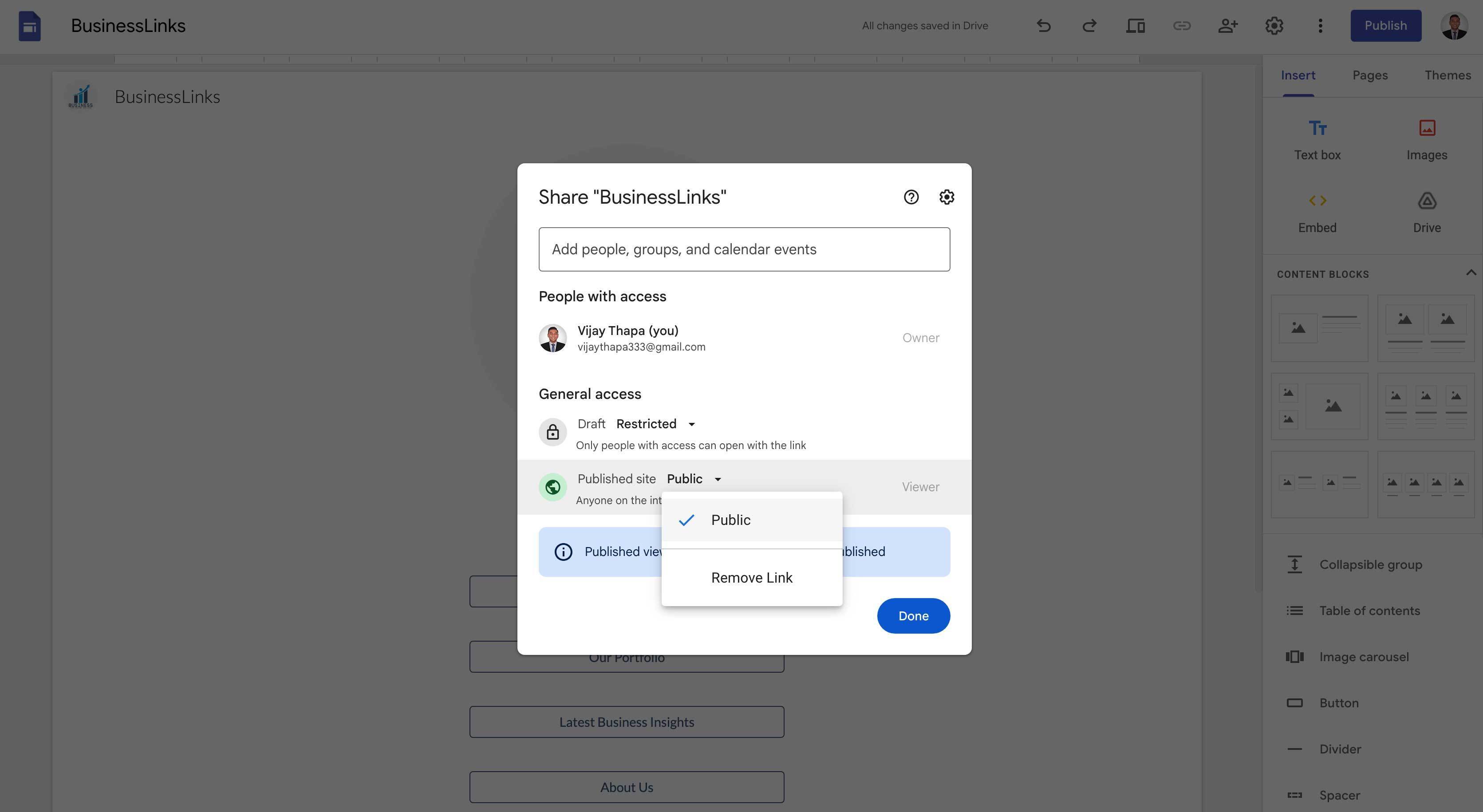This screenshot has width=1483, height=812.
Task: Focus the Add people, groups input field
Action: (x=744, y=249)
